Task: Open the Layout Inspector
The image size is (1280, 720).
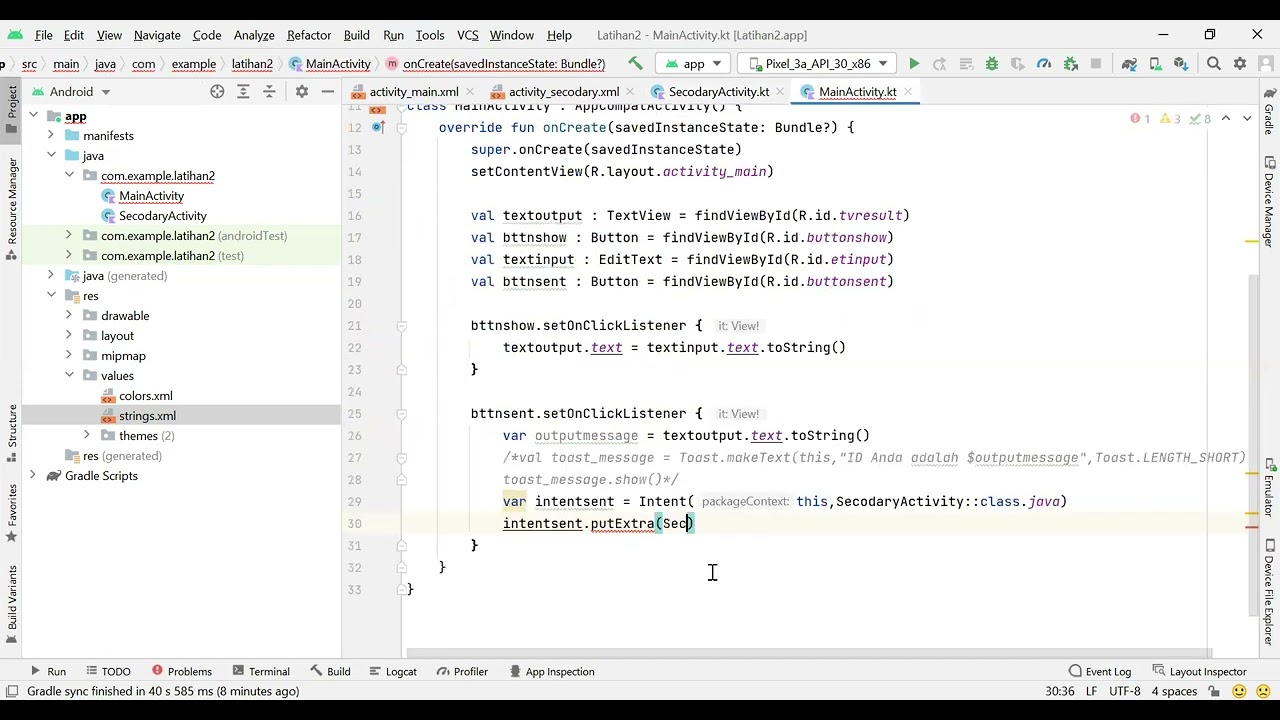Action: (x=1197, y=672)
